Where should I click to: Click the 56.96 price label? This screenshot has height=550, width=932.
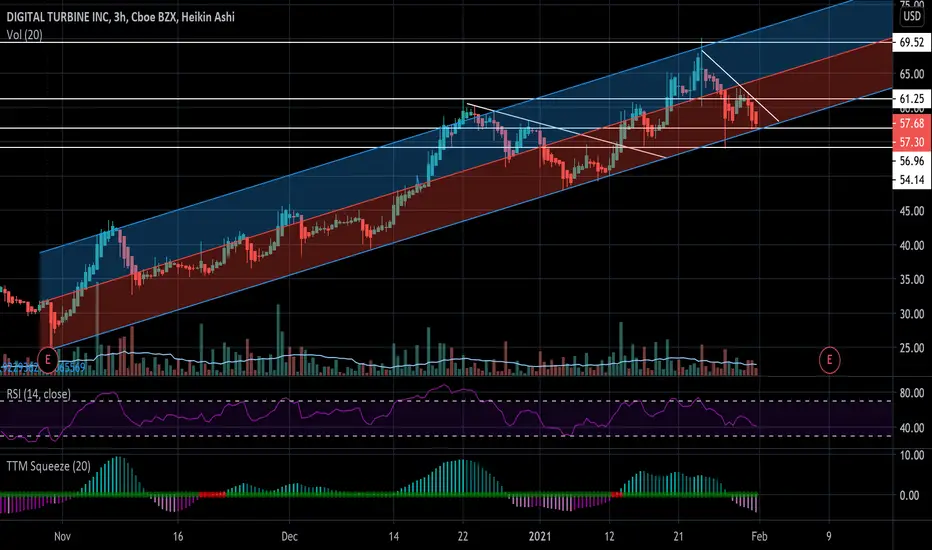912,161
